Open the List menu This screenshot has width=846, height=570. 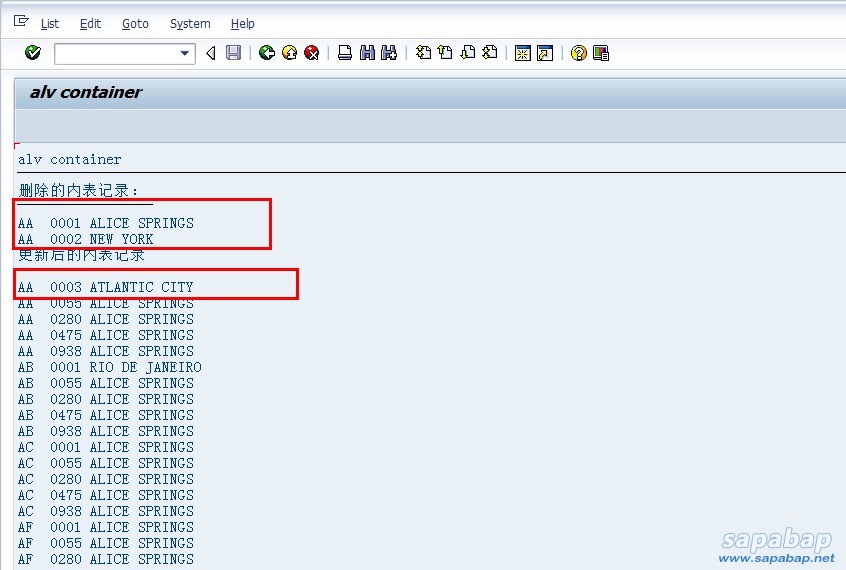pos(49,23)
